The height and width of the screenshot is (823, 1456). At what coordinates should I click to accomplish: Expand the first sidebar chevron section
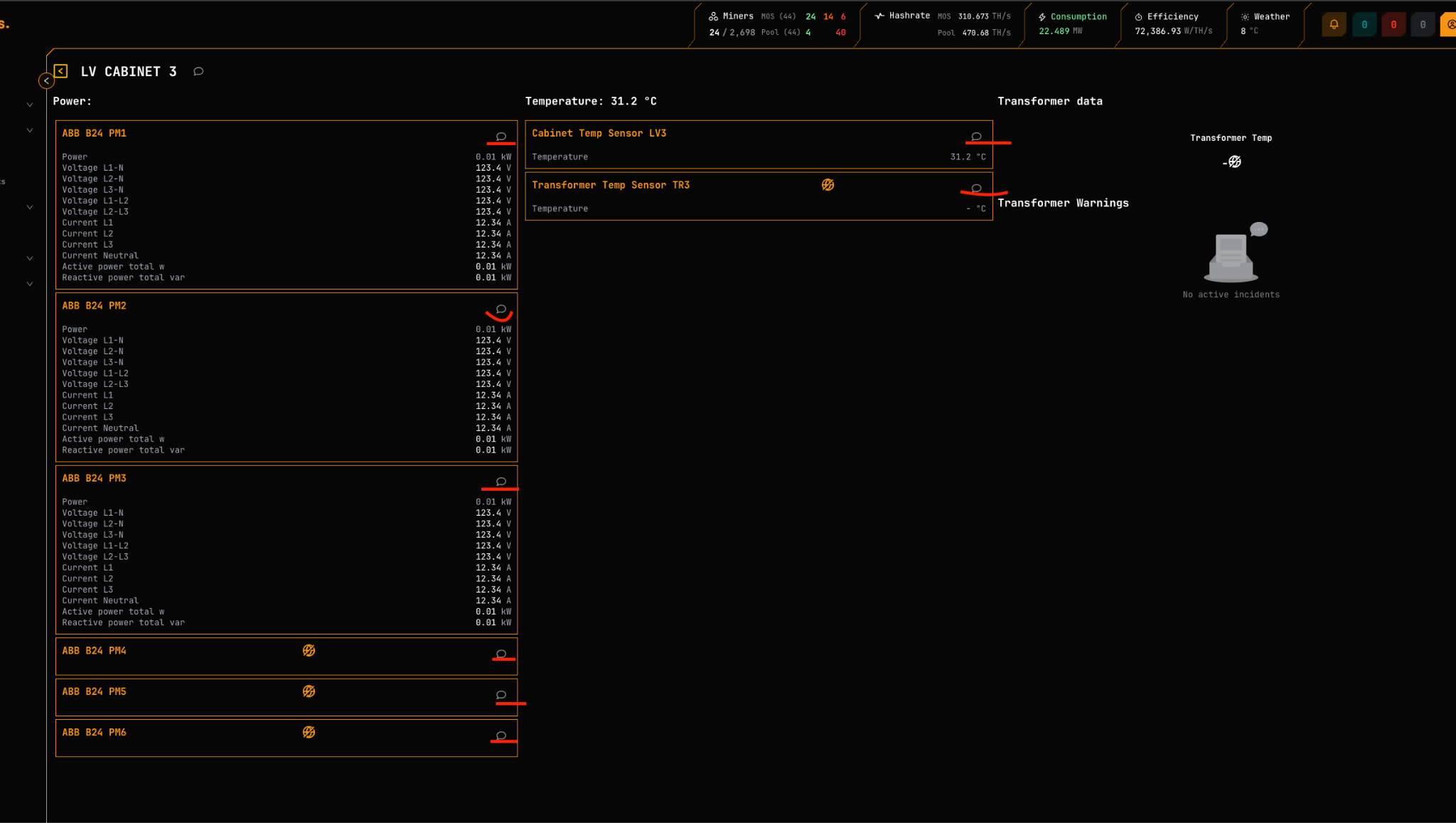click(30, 105)
